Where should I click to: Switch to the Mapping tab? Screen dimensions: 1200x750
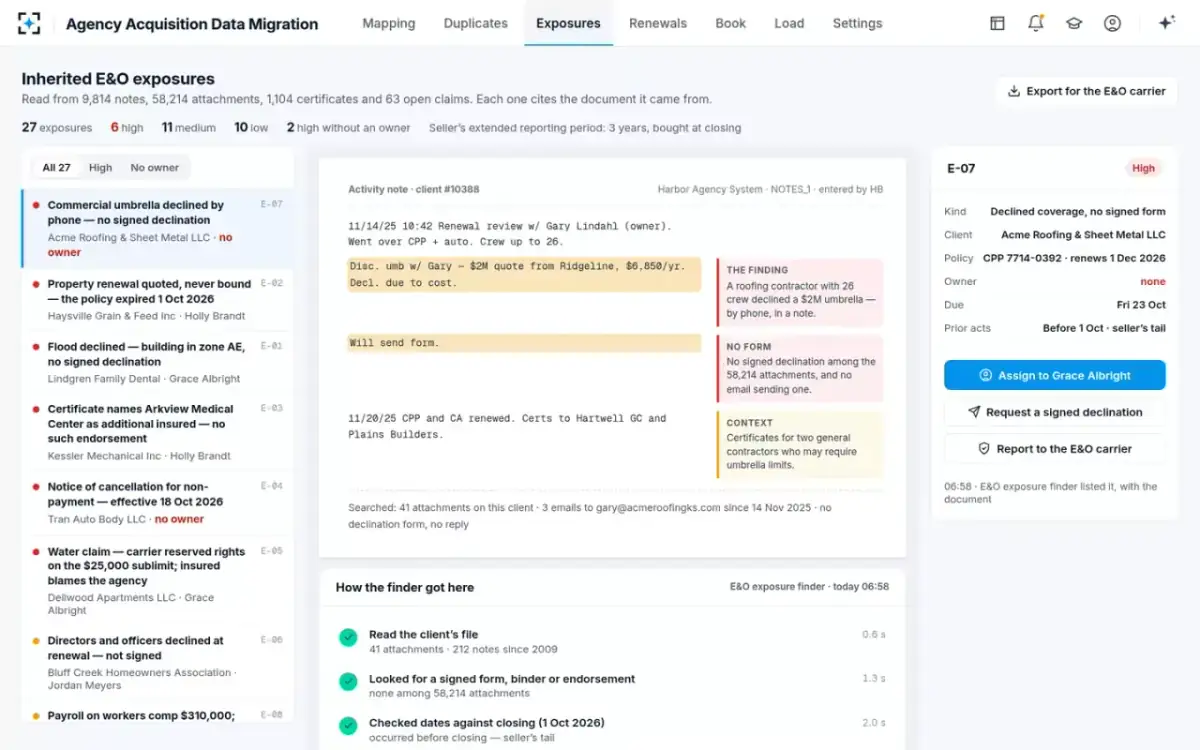pos(389,23)
